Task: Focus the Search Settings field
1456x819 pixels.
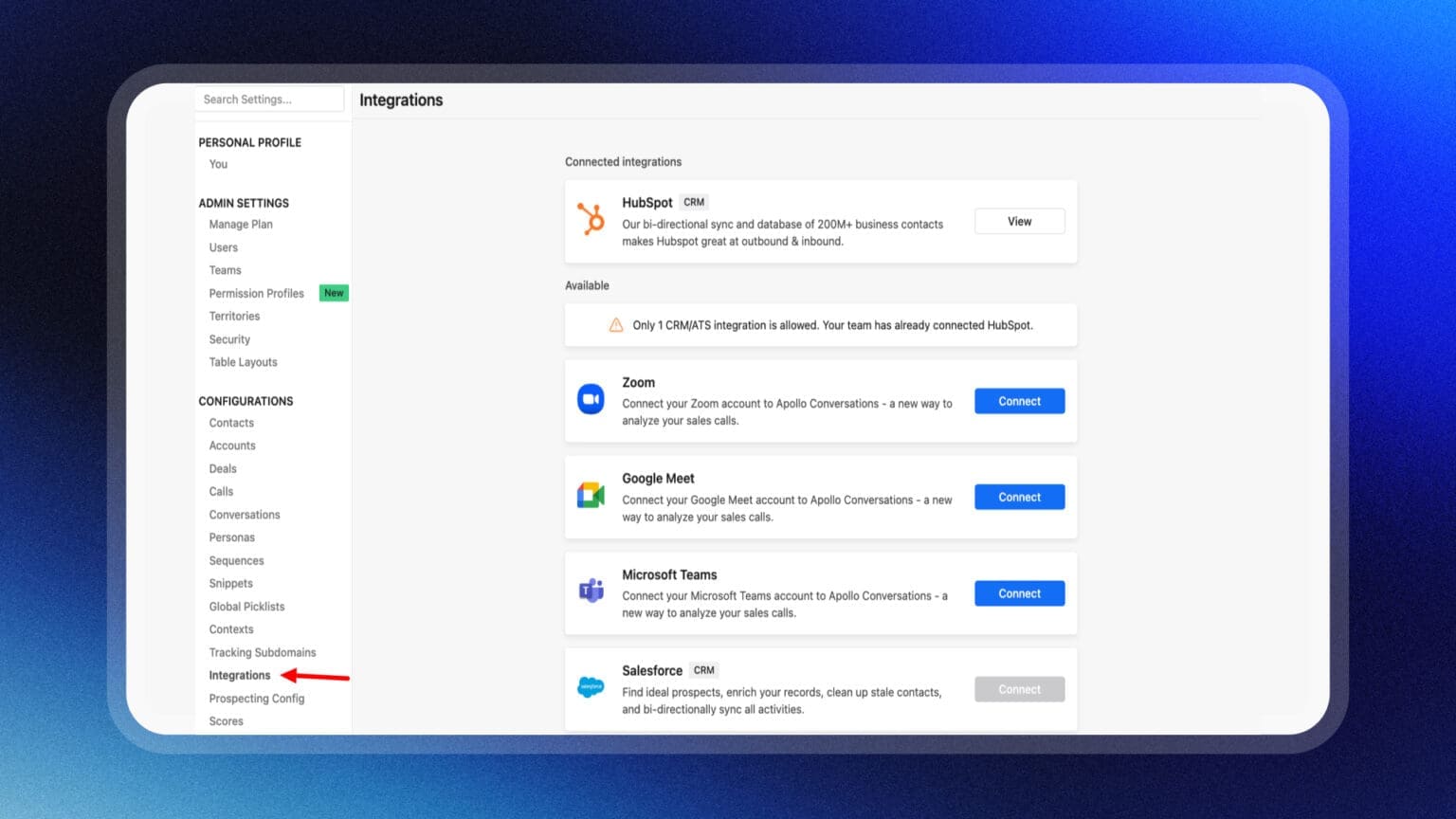Action: (269, 100)
